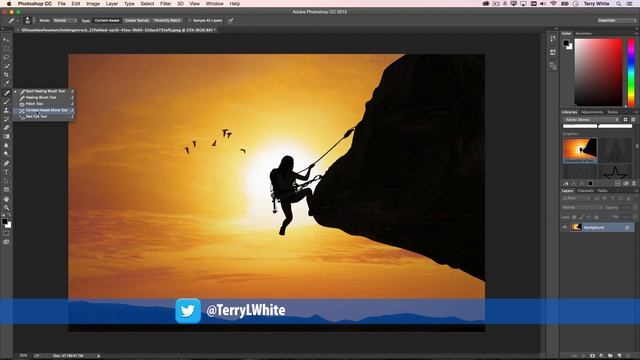Screen dimensions: 640x360
Task: Select the Hand tool
Action: tap(6, 199)
